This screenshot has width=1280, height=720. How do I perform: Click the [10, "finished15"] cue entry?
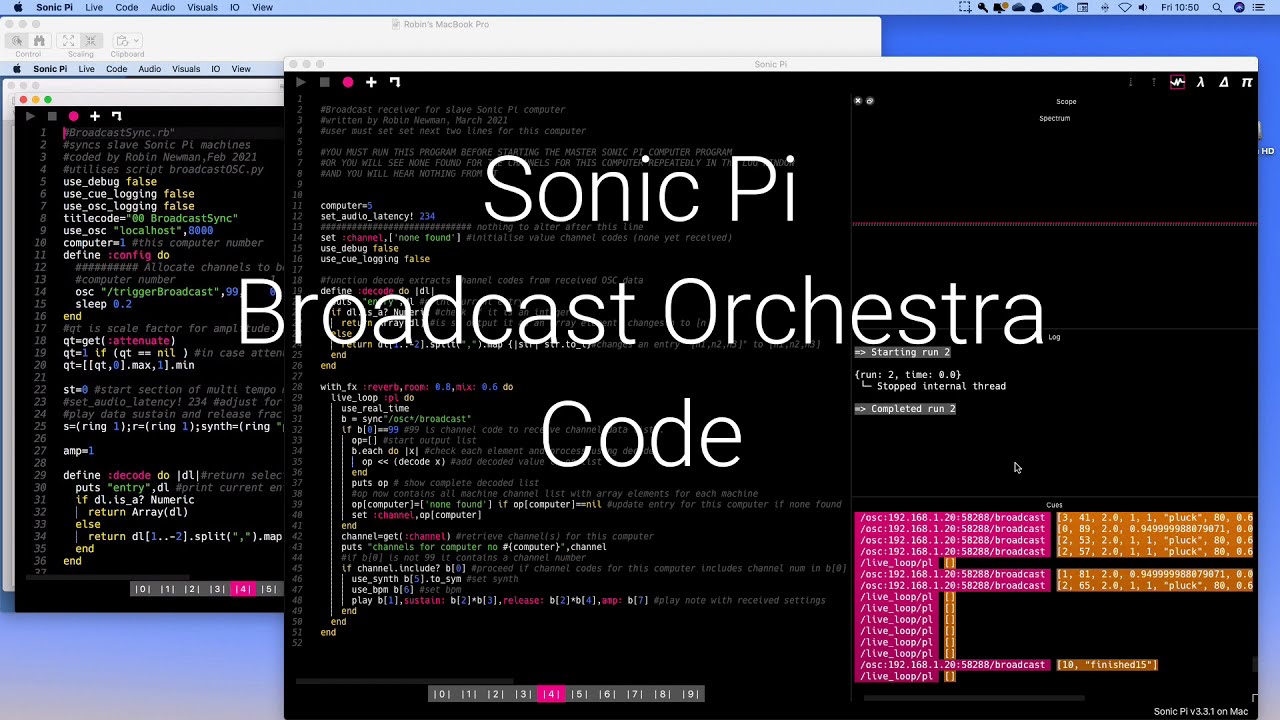[1107, 665]
